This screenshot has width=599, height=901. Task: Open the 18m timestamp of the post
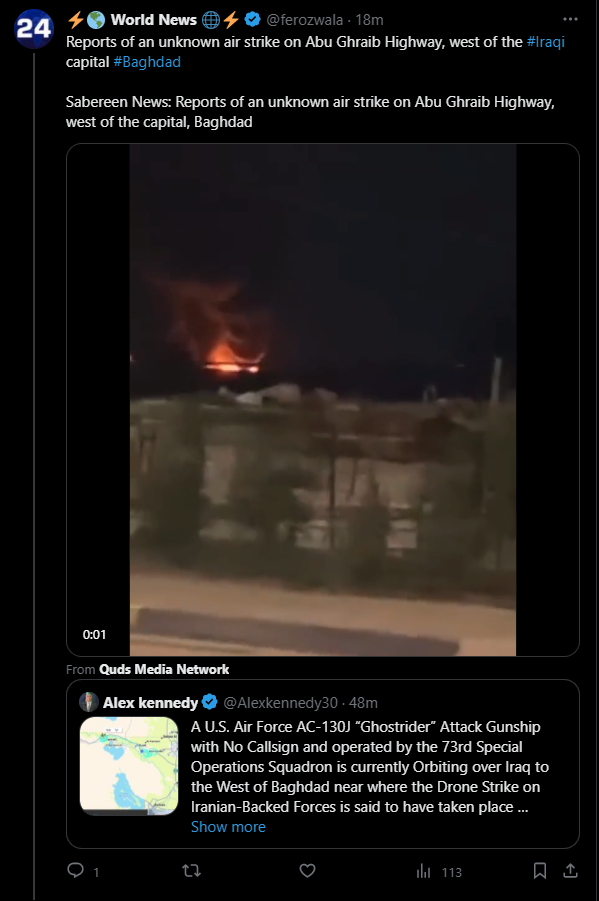coord(369,20)
